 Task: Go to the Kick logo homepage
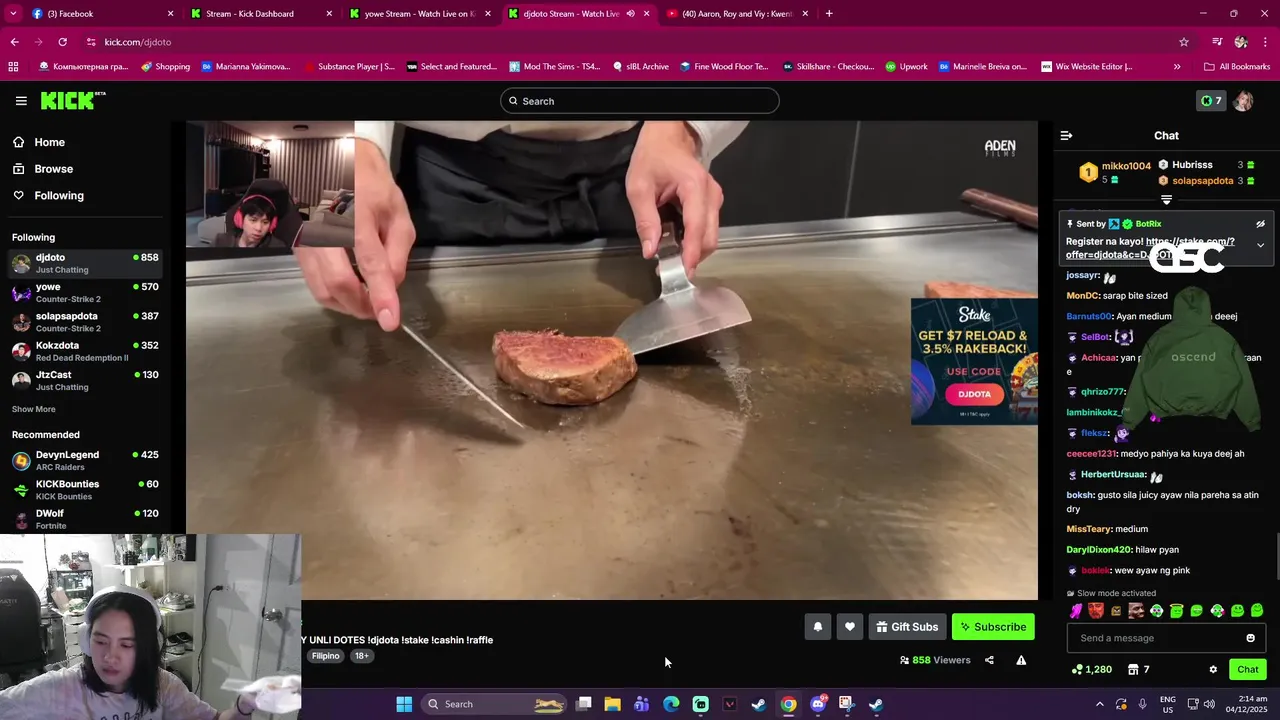[x=72, y=100]
